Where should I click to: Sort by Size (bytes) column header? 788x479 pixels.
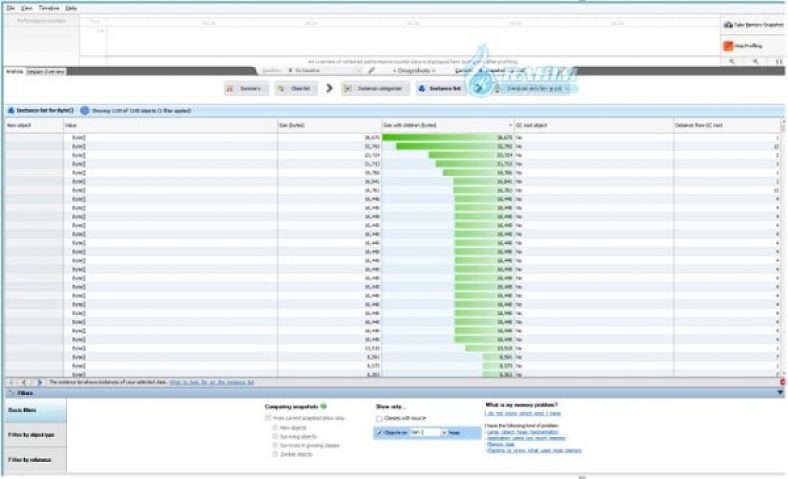pos(330,125)
